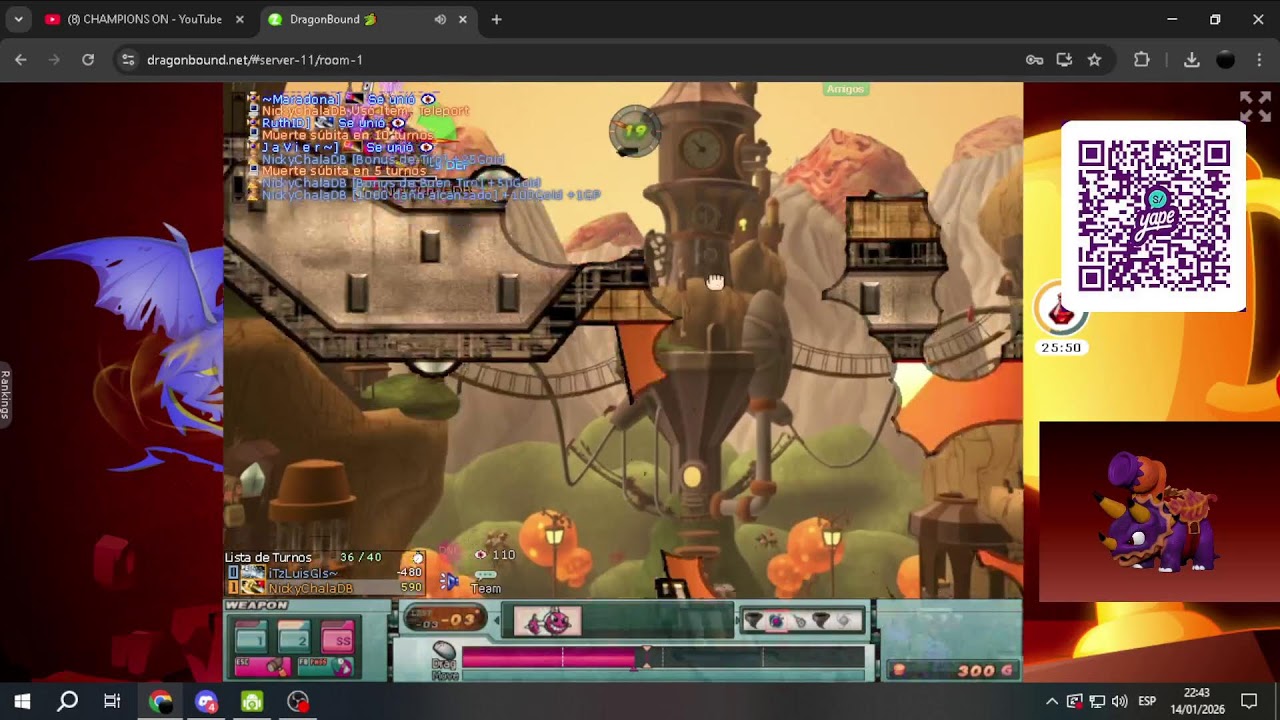Screen dimensions: 1280x720
Task: Open the Team chat bubble
Action: [x=485, y=582]
